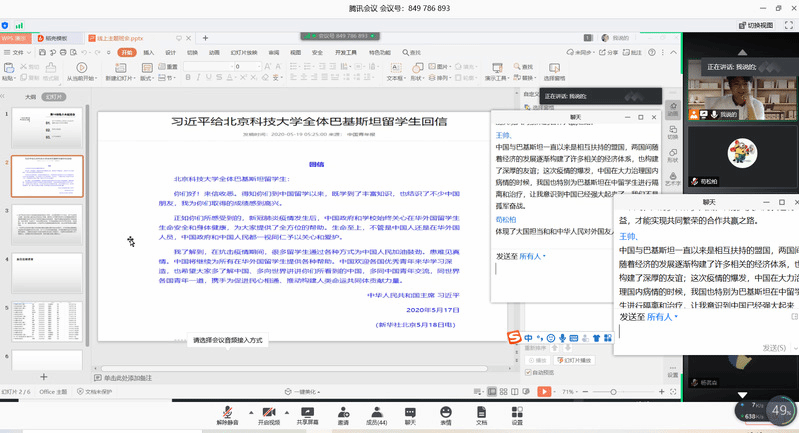Toggle Sogou Chinese input mode
Screen dimensions: 799x433
click(x=528, y=338)
